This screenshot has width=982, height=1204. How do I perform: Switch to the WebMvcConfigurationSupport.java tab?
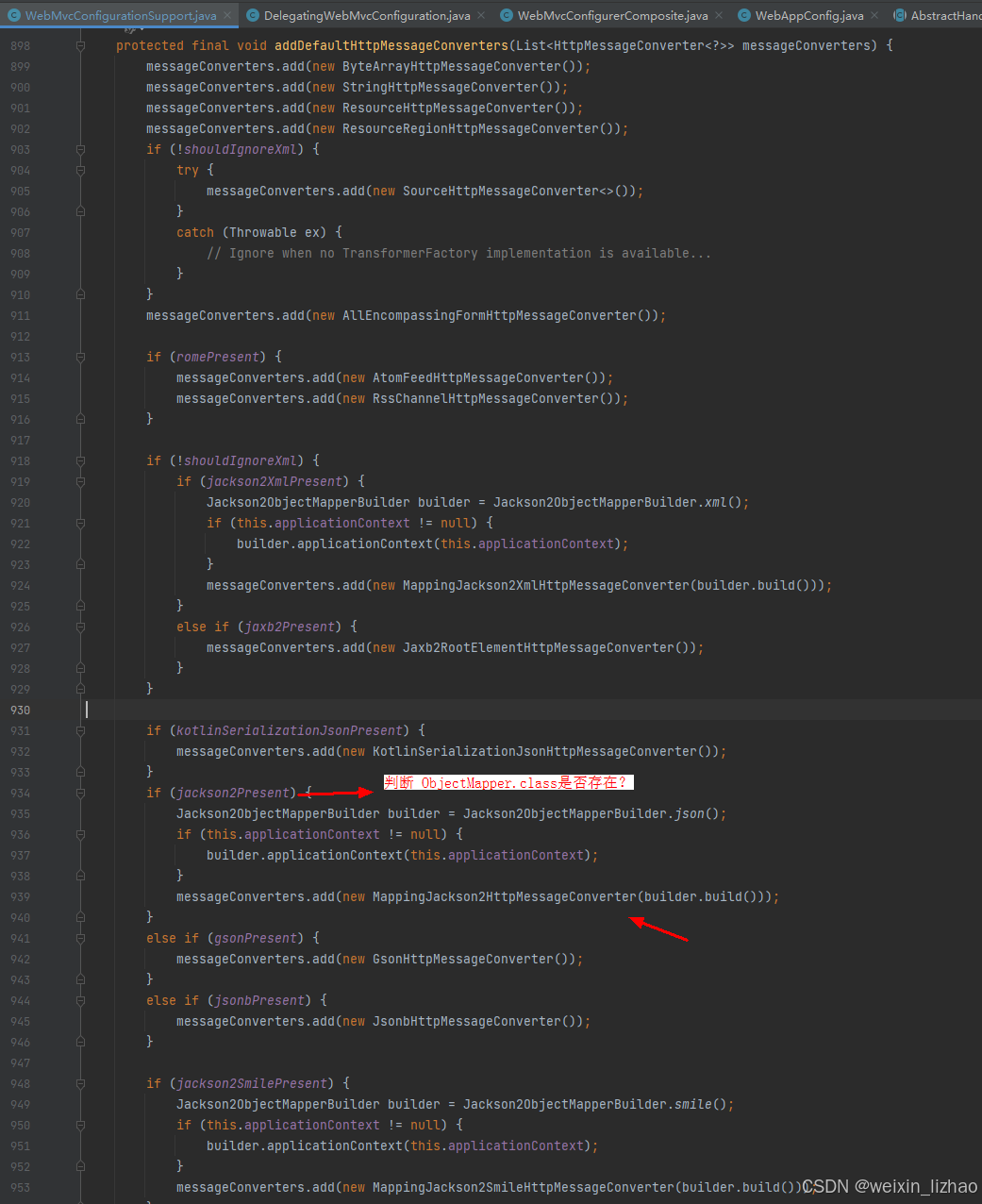pos(121,15)
